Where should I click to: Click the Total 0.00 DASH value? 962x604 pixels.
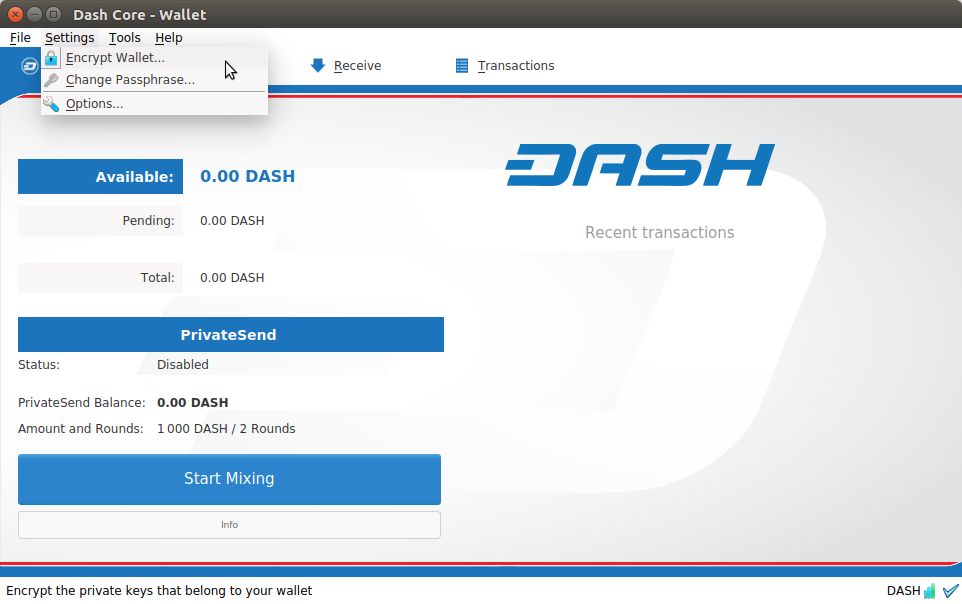(232, 278)
